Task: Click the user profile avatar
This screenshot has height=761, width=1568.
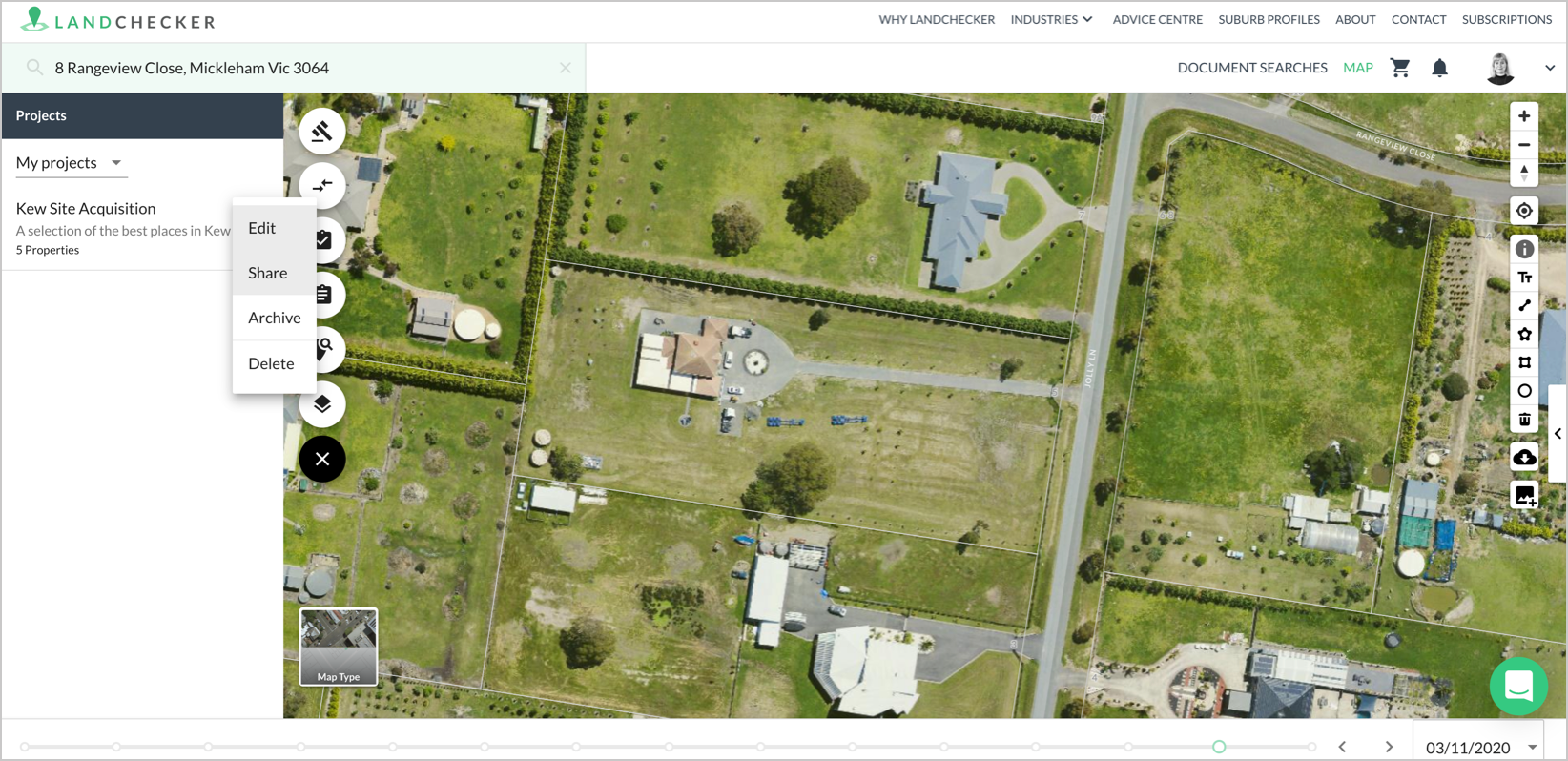Action: [x=1500, y=68]
